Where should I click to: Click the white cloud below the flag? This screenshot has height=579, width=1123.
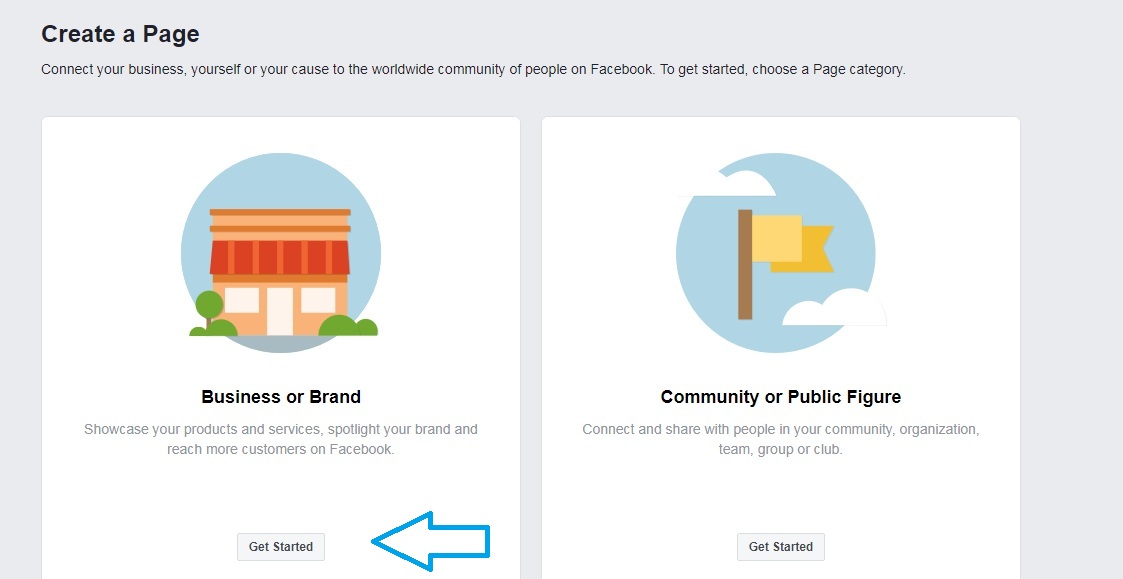click(834, 307)
